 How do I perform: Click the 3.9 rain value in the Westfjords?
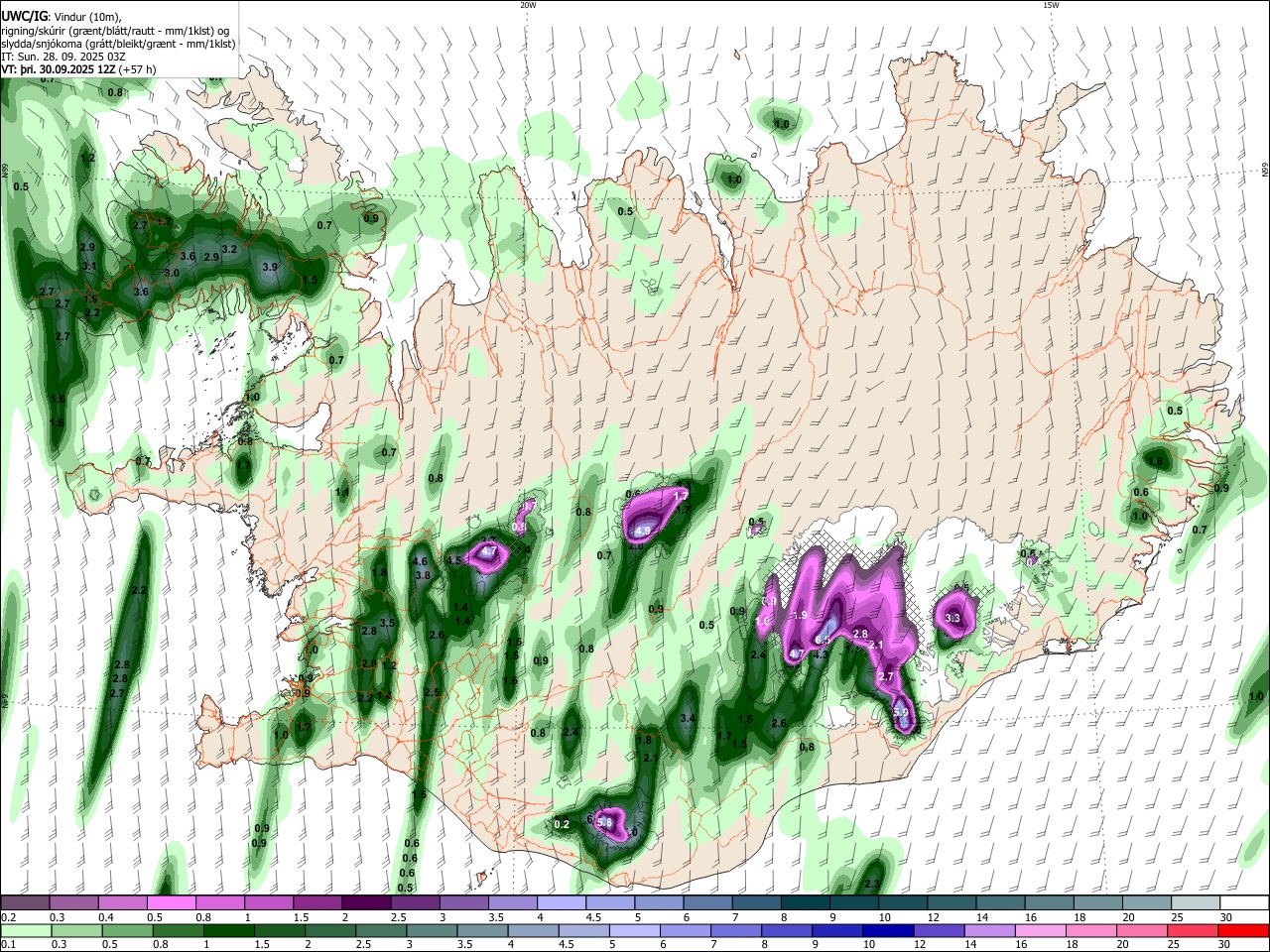pos(270,267)
